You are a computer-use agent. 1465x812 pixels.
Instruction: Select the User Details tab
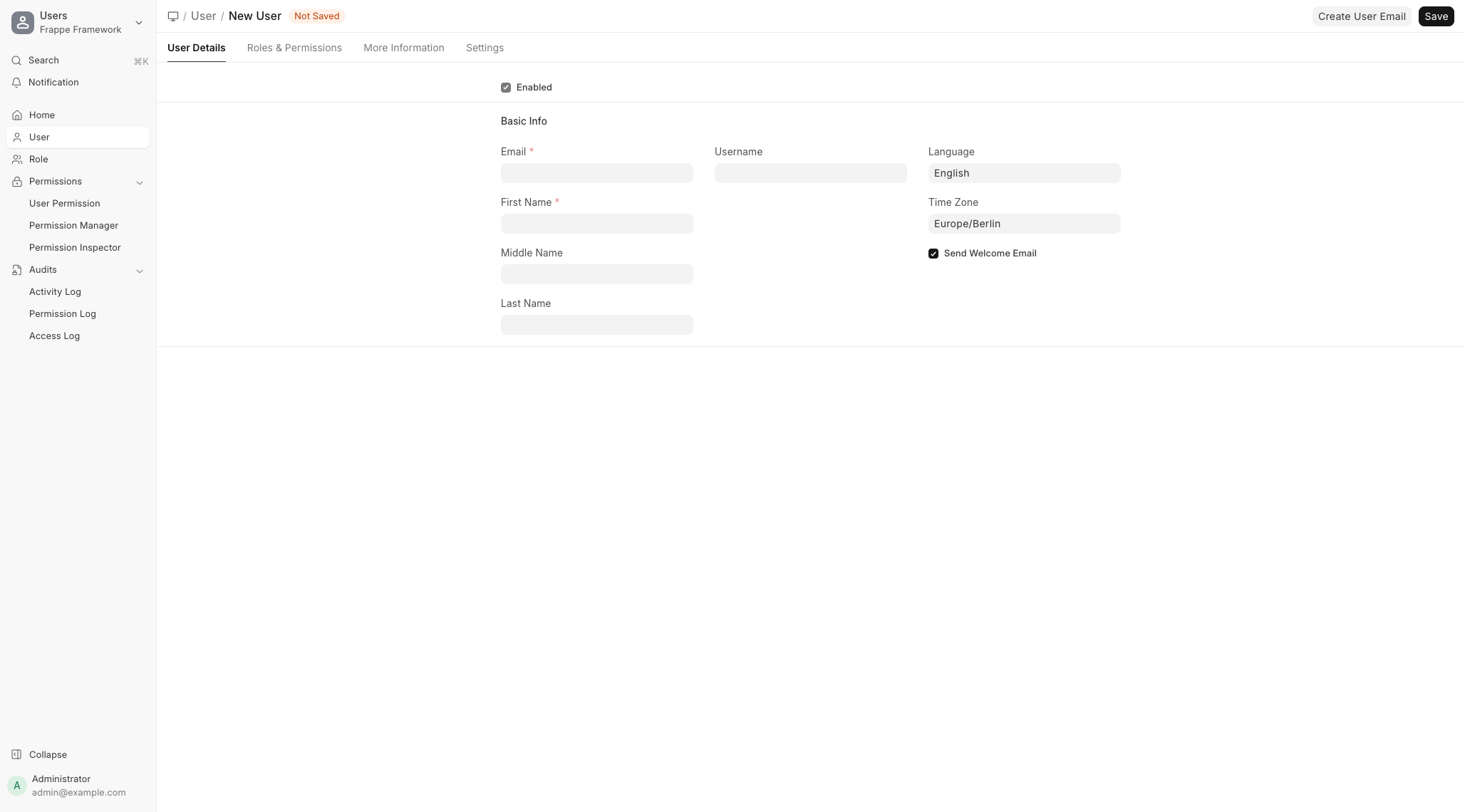(197, 48)
